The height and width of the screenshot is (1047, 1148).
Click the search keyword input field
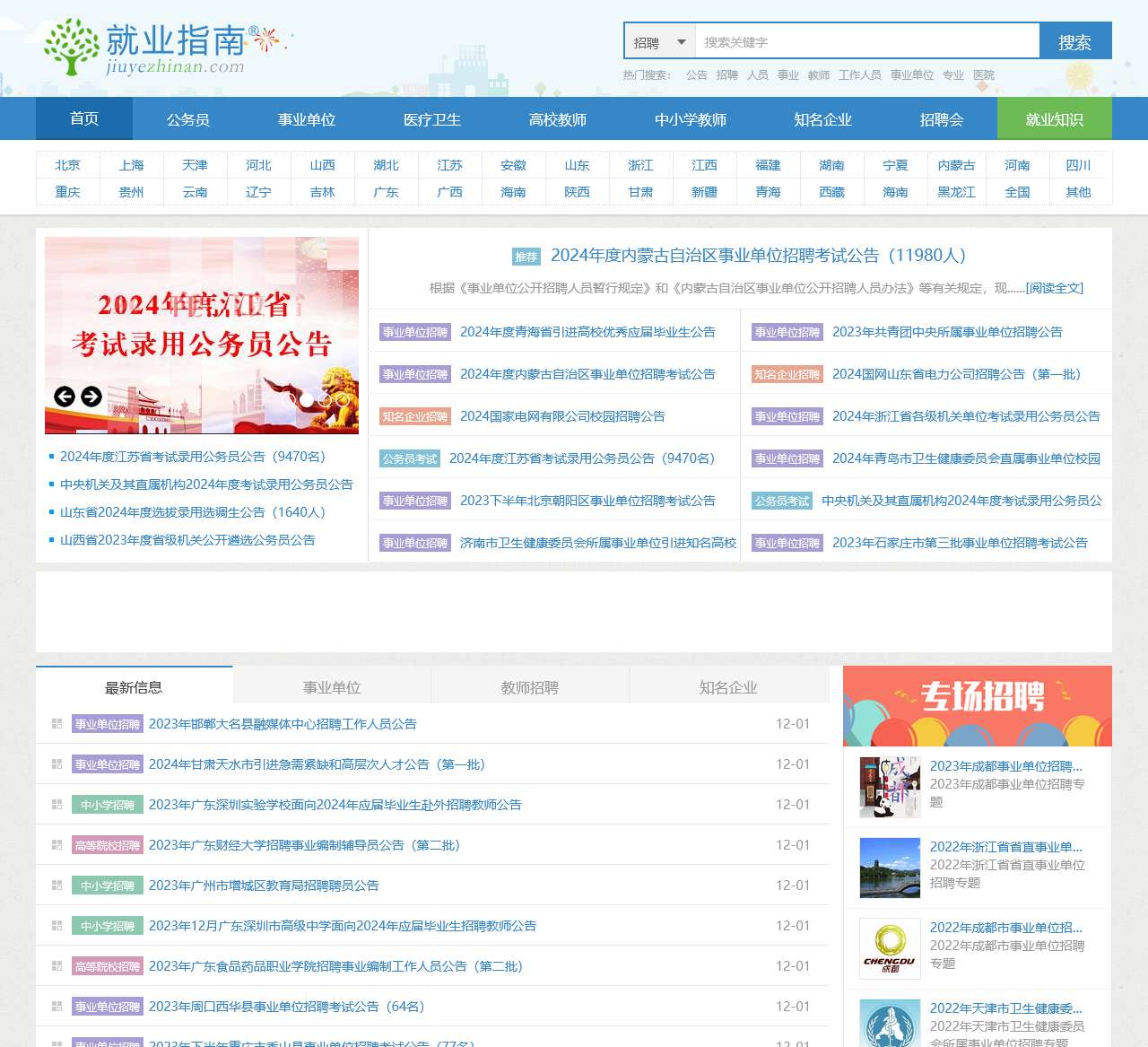(x=866, y=42)
